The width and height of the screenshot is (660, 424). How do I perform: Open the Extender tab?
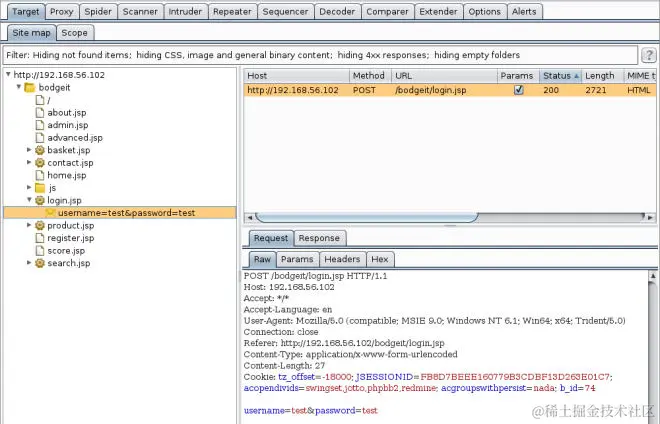(x=438, y=12)
